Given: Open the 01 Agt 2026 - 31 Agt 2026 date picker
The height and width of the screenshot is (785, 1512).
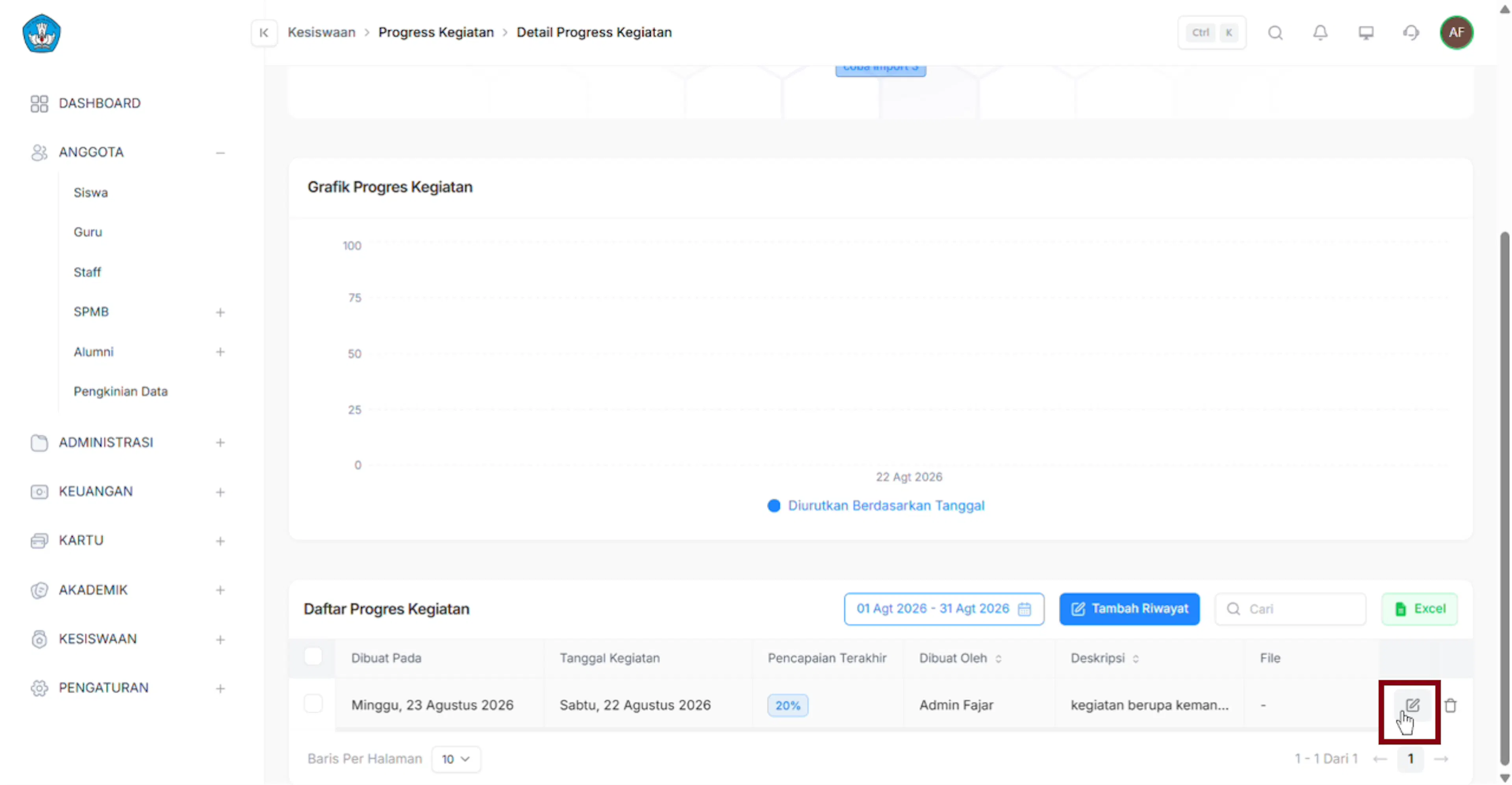Looking at the screenshot, I should [x=944, y=609].
